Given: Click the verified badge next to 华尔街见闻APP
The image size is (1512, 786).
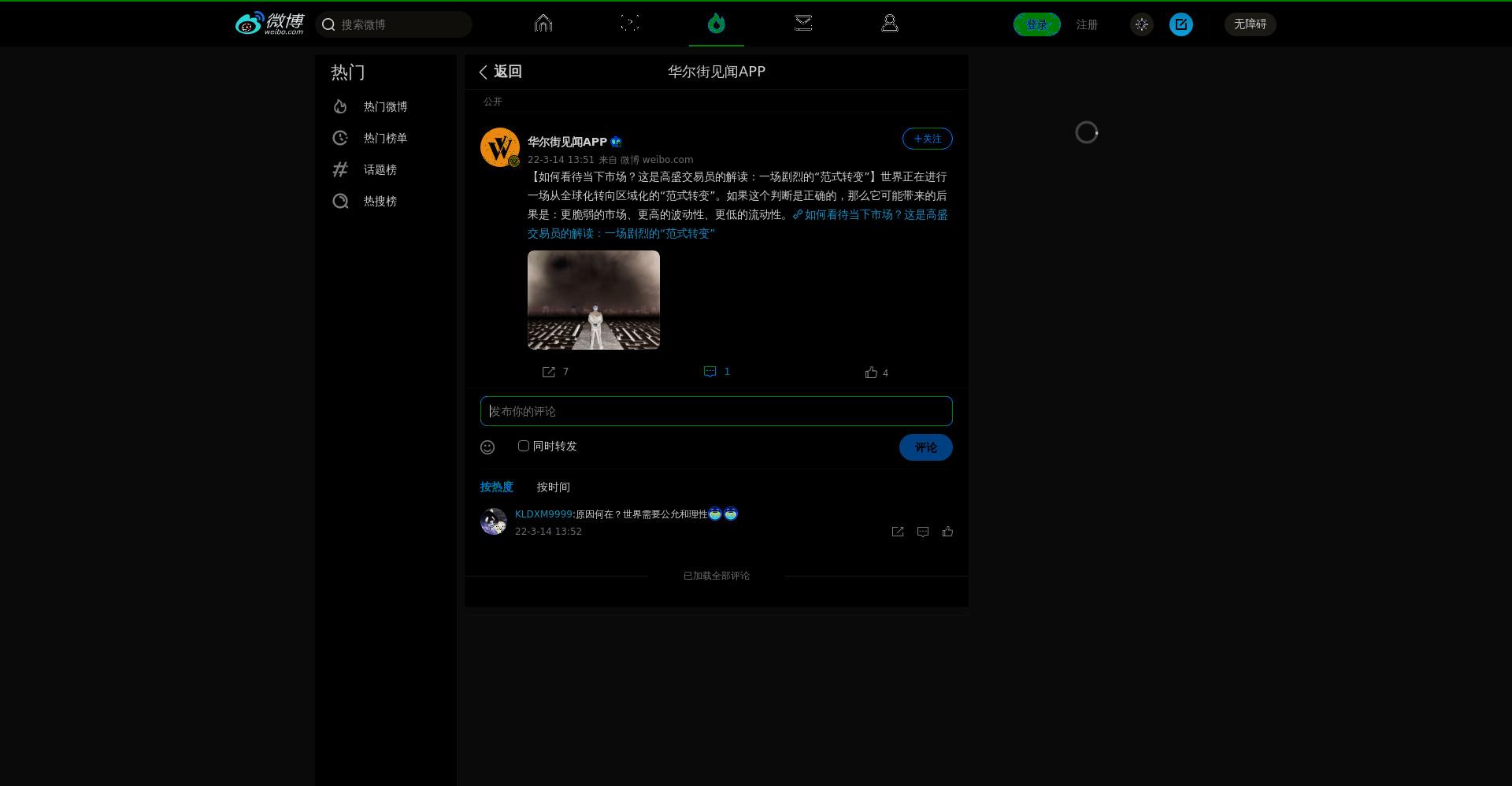Looking at the screenshot, I should coord(616,142).
